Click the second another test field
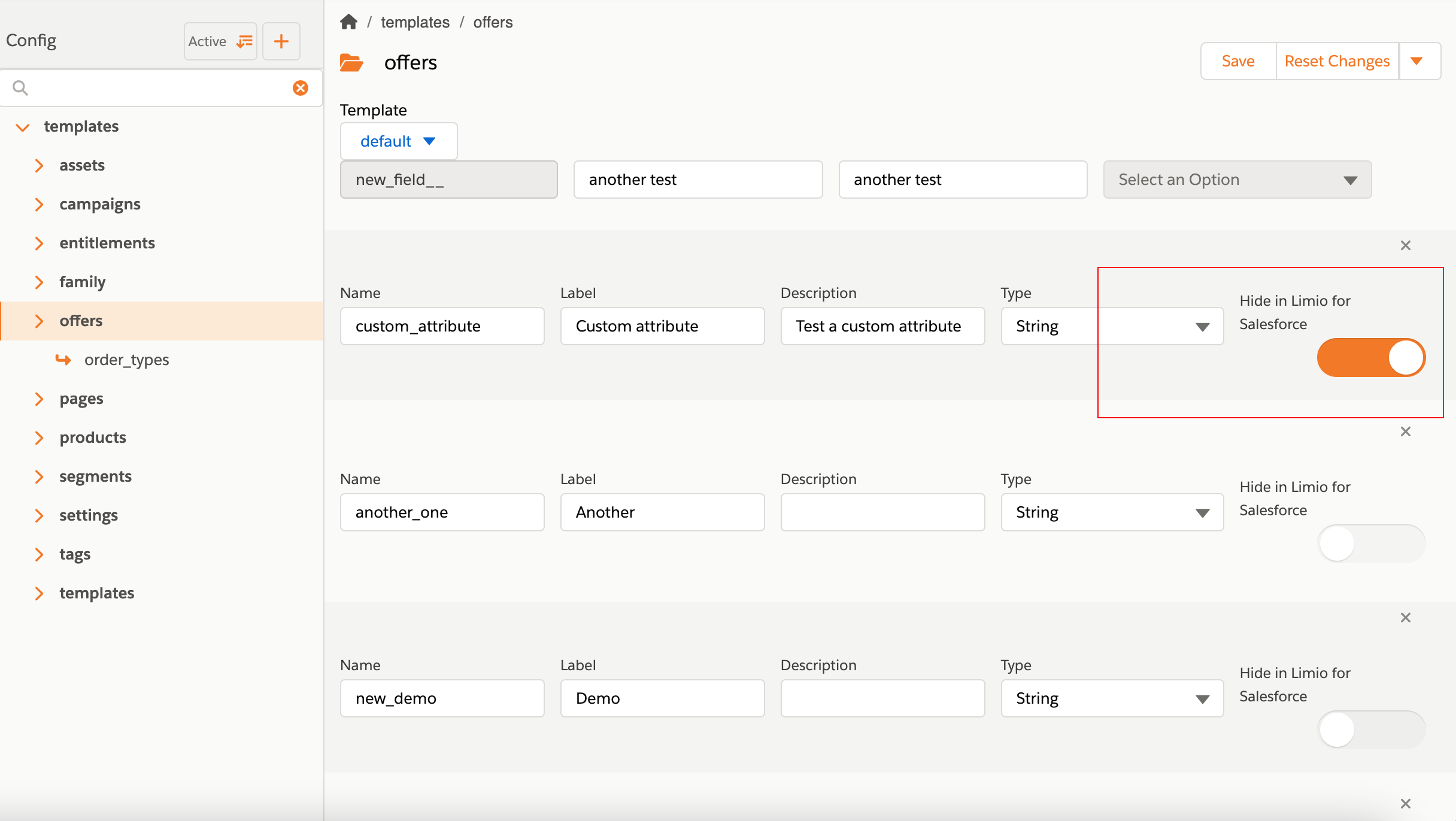 click(x=963, y=180)
